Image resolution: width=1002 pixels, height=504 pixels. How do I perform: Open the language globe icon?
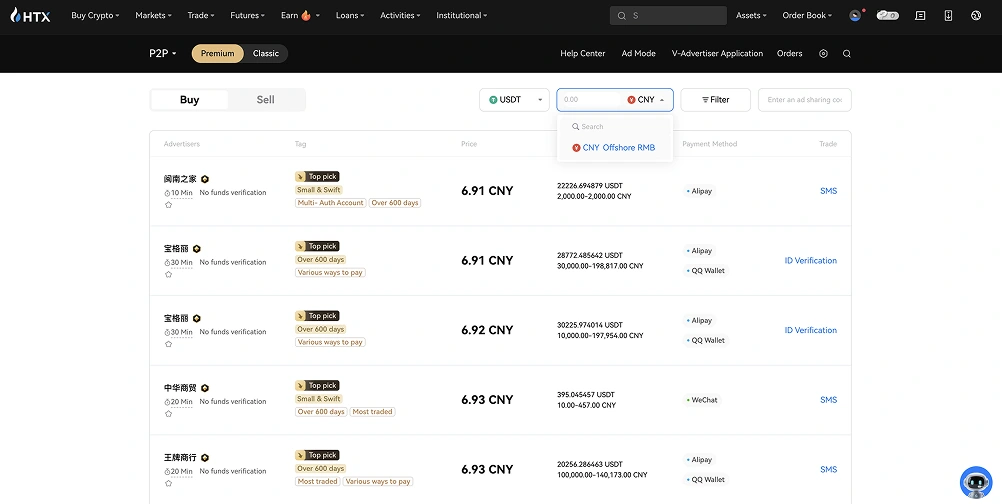coord(976,15)
